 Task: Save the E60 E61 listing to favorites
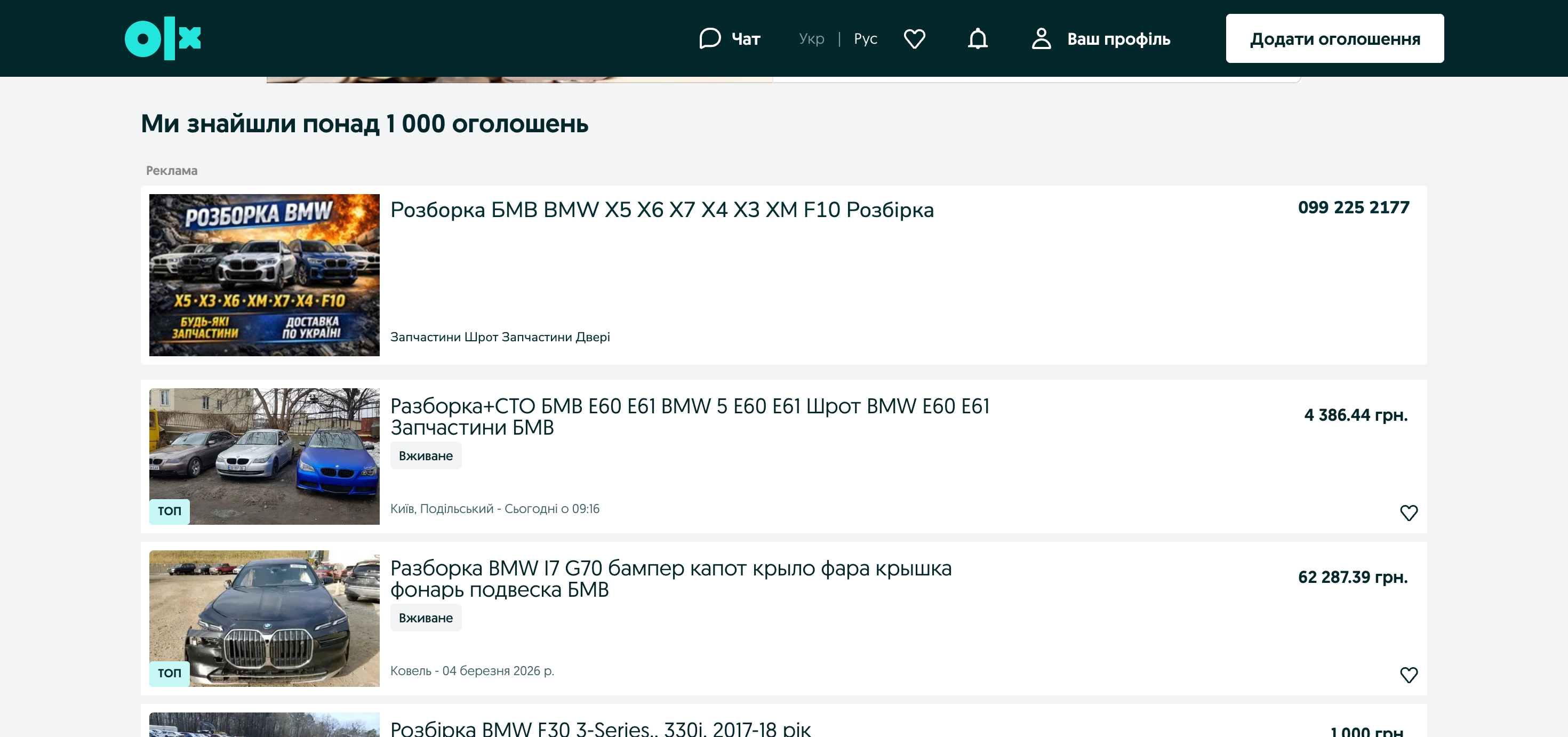tap(1409, 512)
